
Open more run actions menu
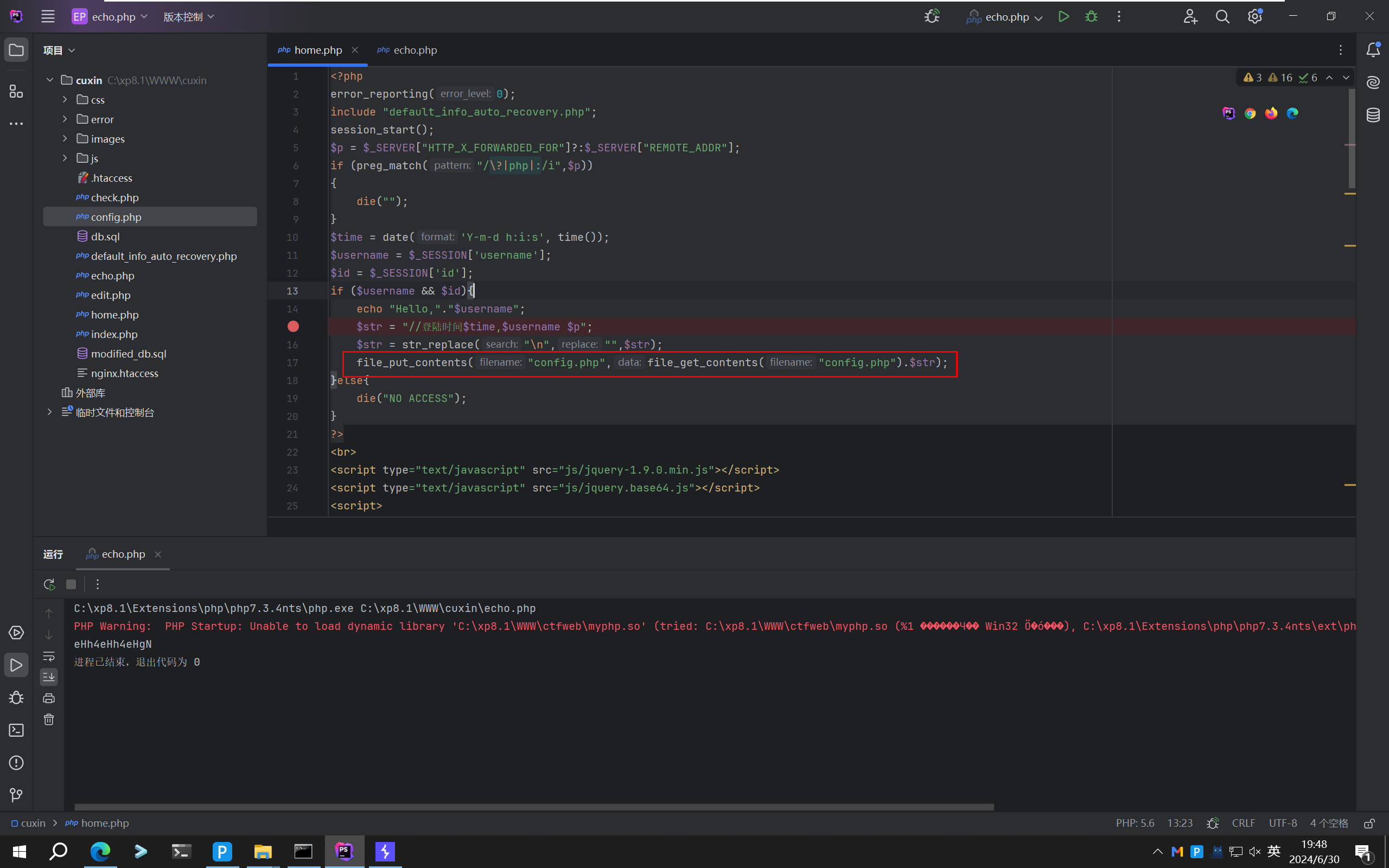1119,17
